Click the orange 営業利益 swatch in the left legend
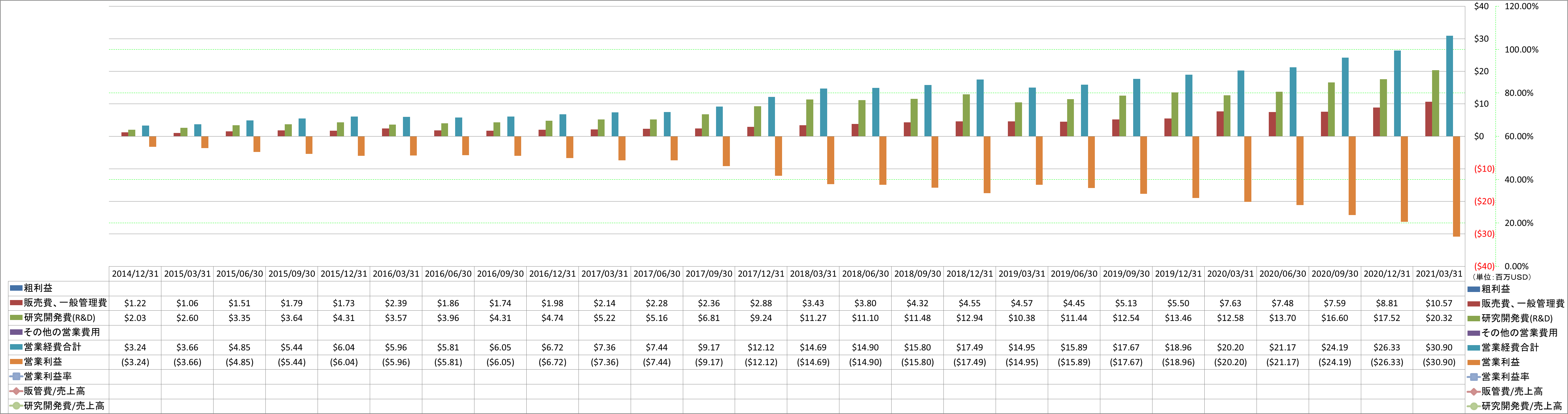This screenshot has height=414, width=1568. (x=16, y=362)
